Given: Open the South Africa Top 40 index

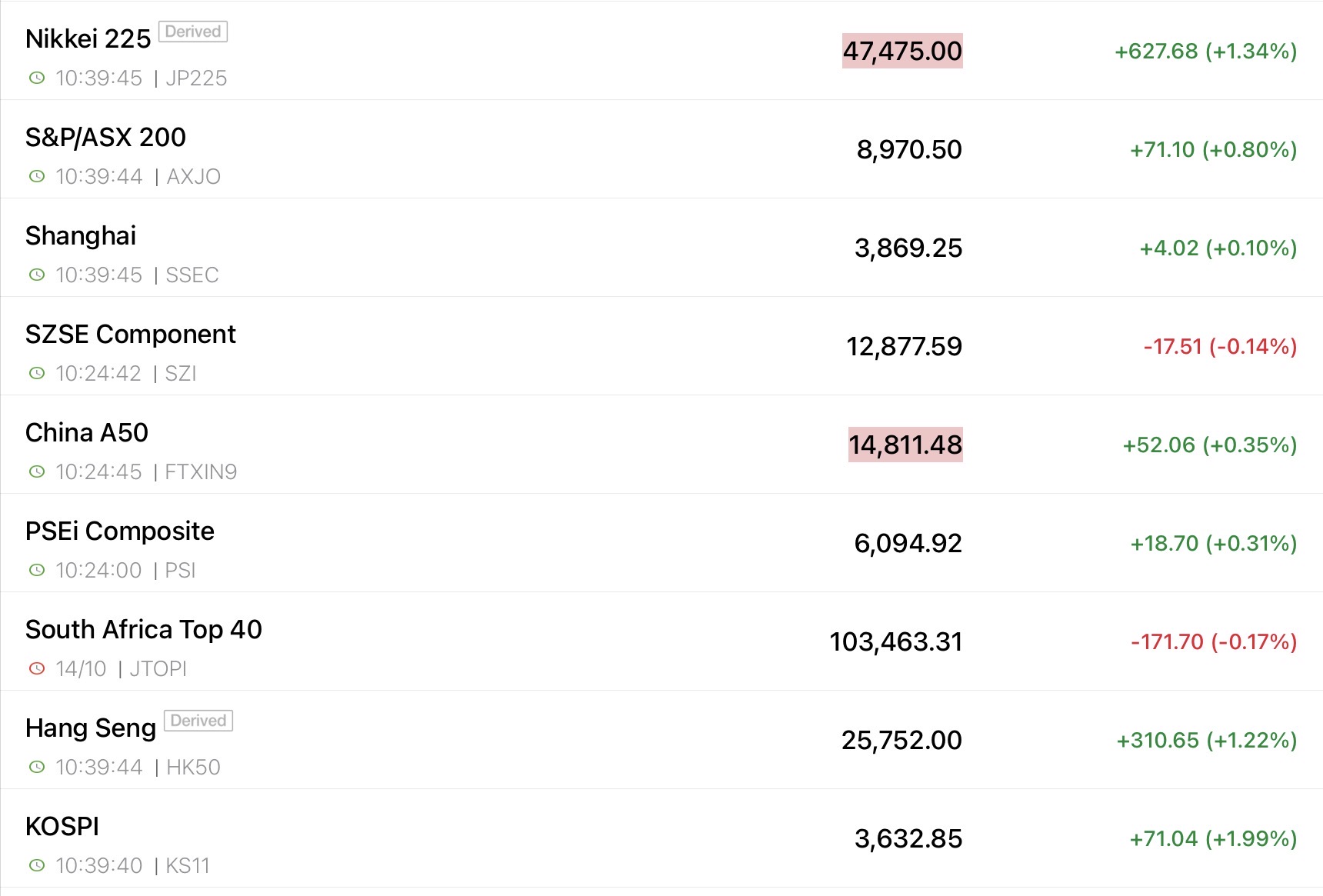Looking at the screenshot, I should [x=143, y=629].
